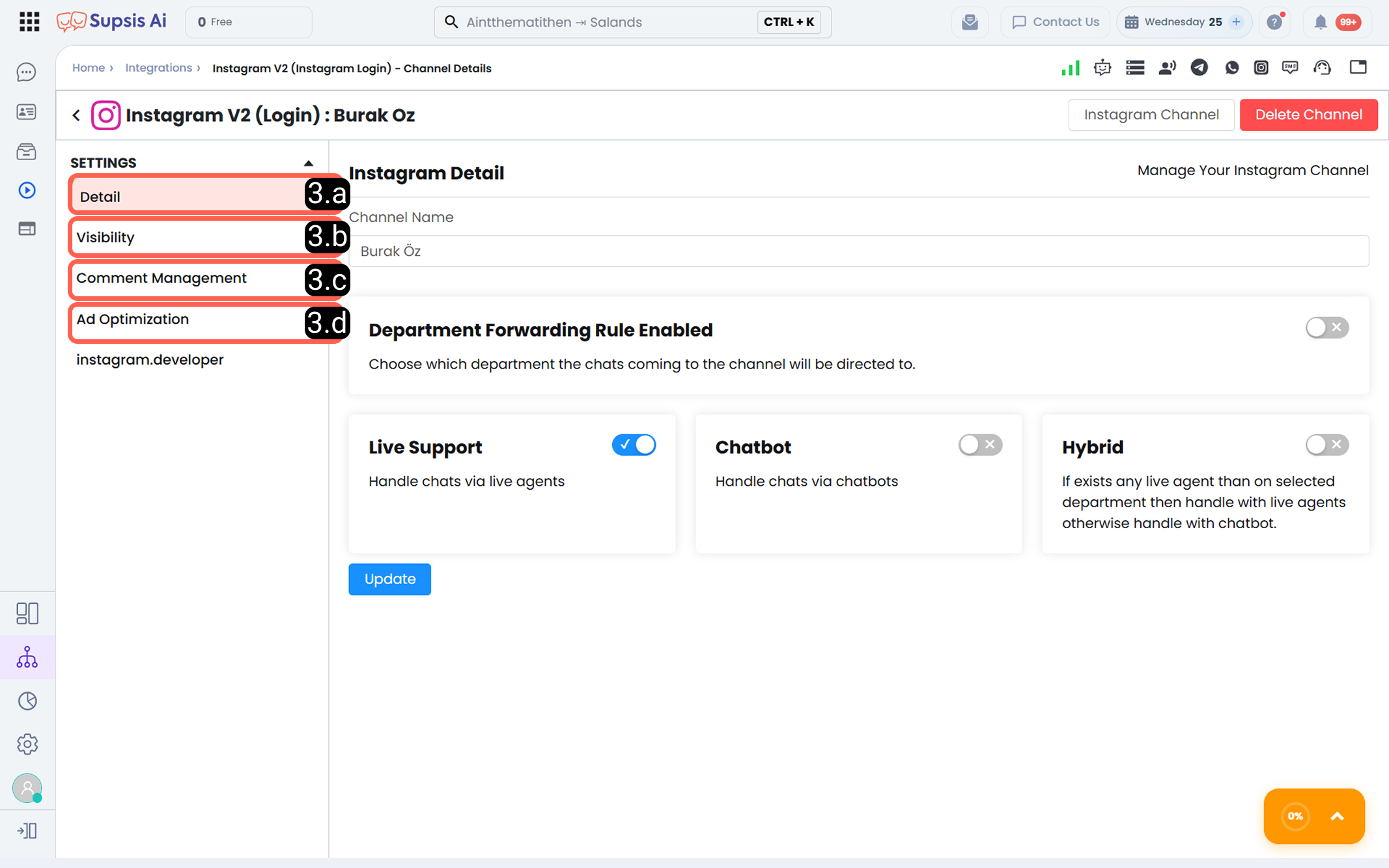Click the Channel Name input field

[859, 251]
